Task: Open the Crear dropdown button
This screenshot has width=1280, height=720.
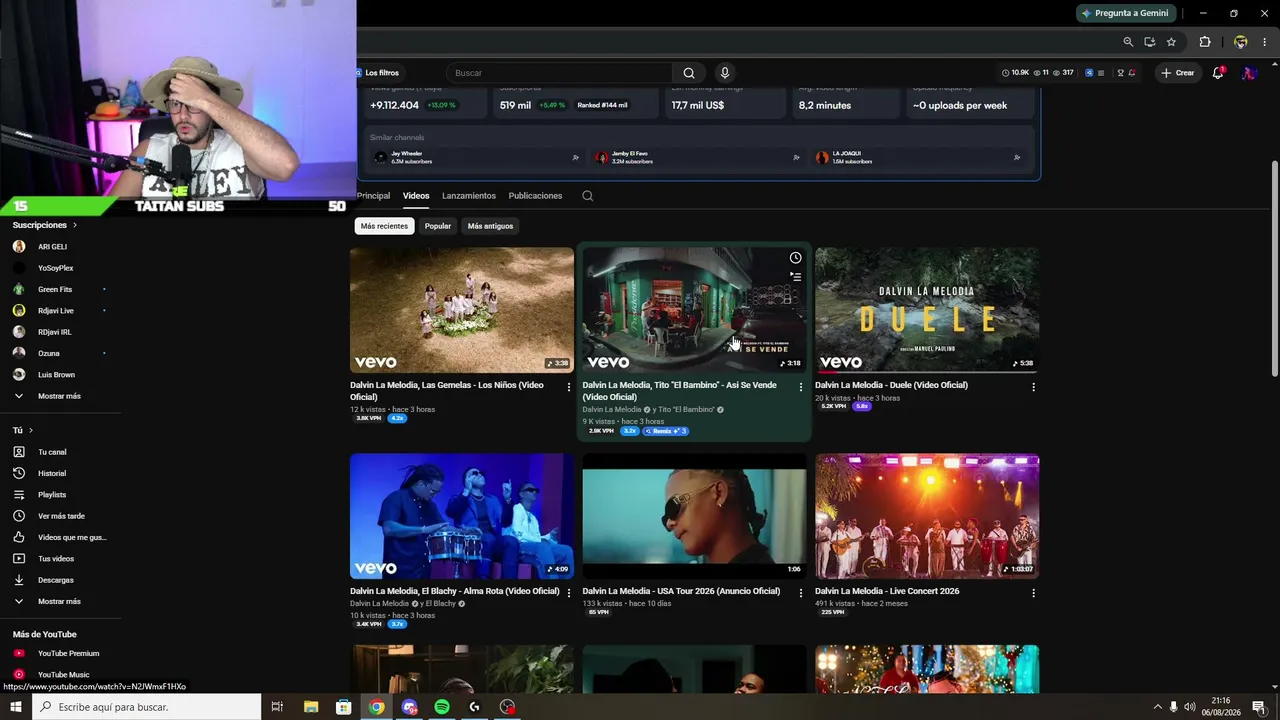Action: pos(1178,73)
